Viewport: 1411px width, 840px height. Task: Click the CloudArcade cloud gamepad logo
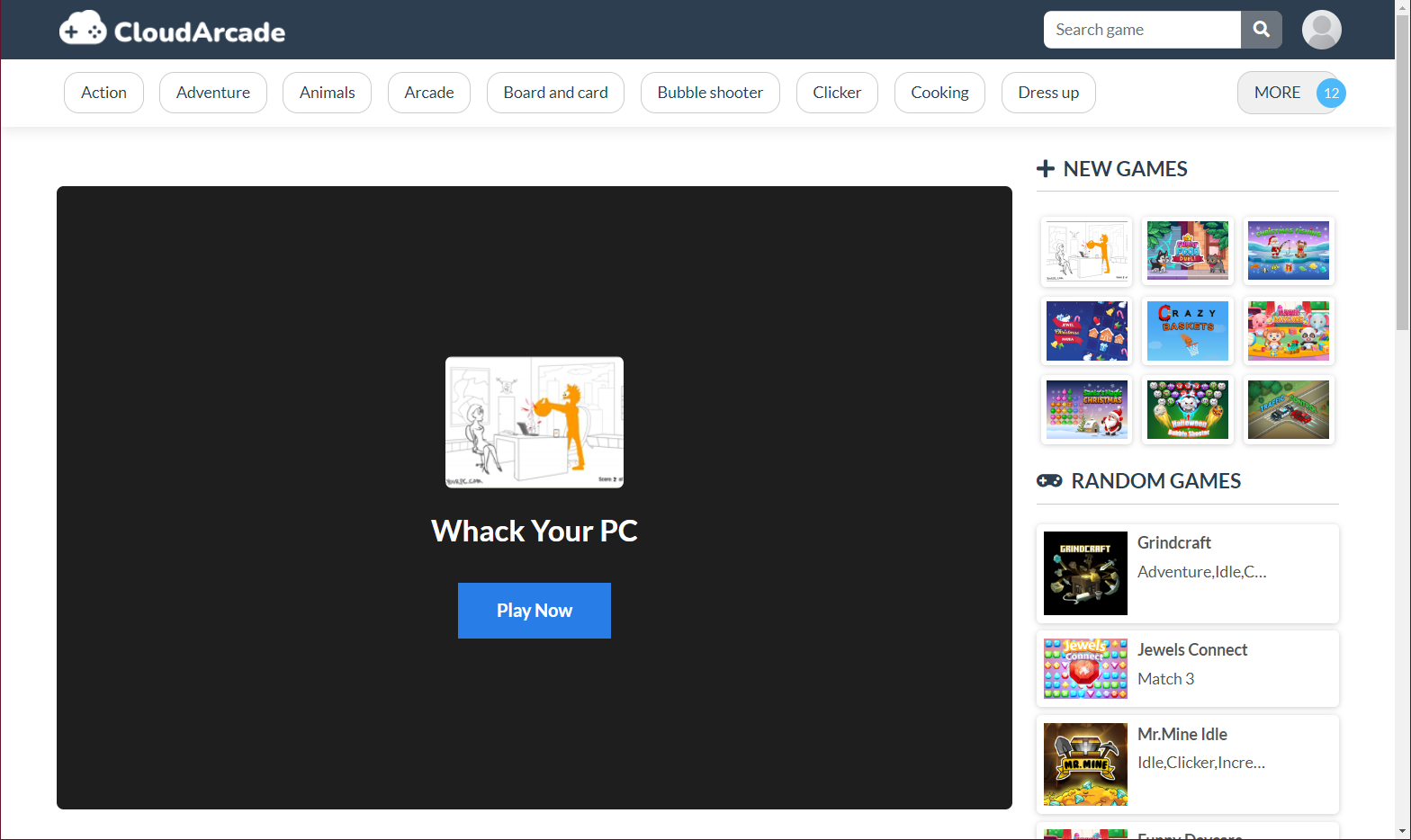point(173,30)
